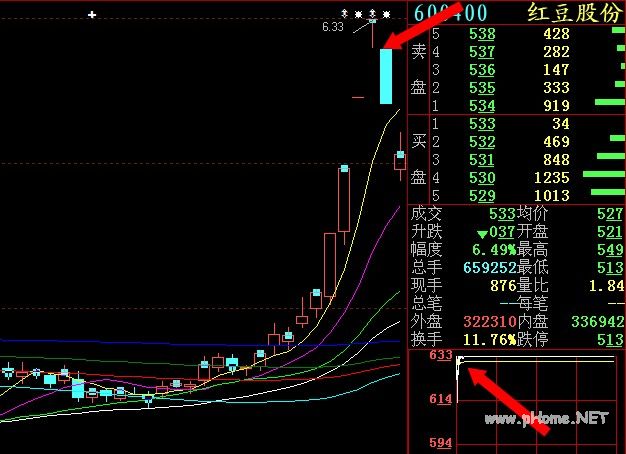Click buy level 2 volume 469

point(556,142)
